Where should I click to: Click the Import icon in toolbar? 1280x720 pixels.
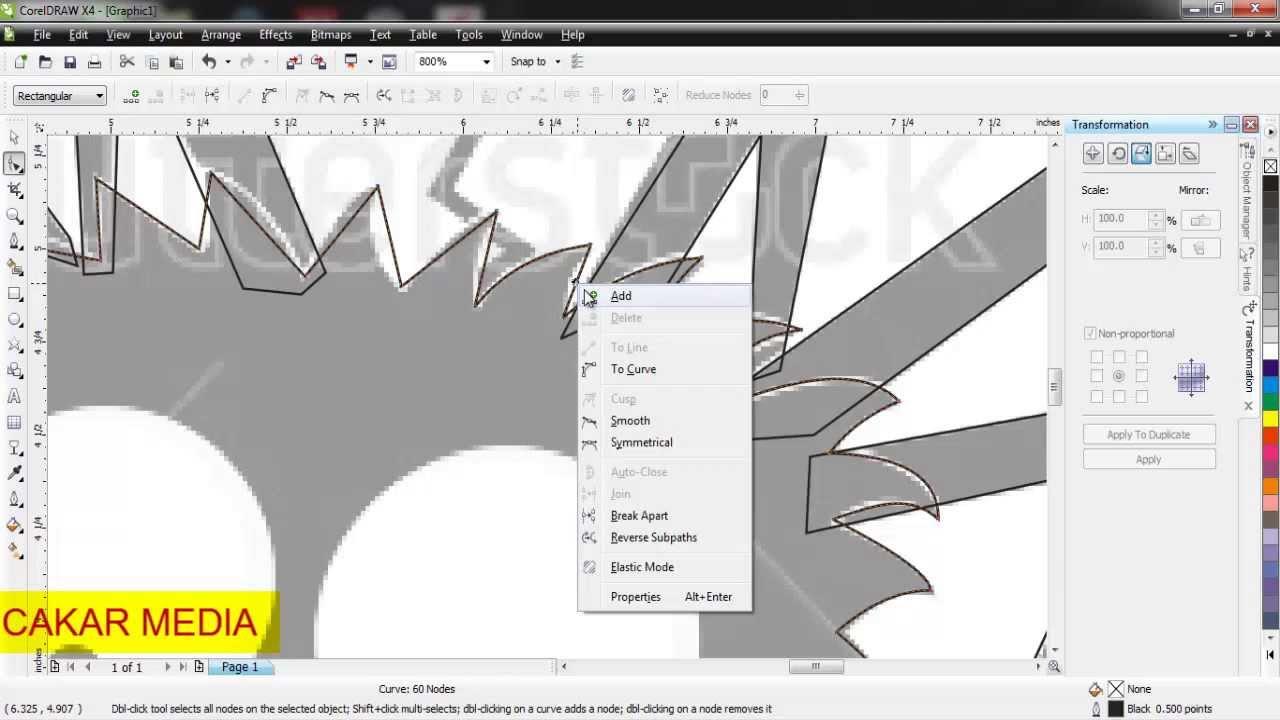click(x=294, y=62)
